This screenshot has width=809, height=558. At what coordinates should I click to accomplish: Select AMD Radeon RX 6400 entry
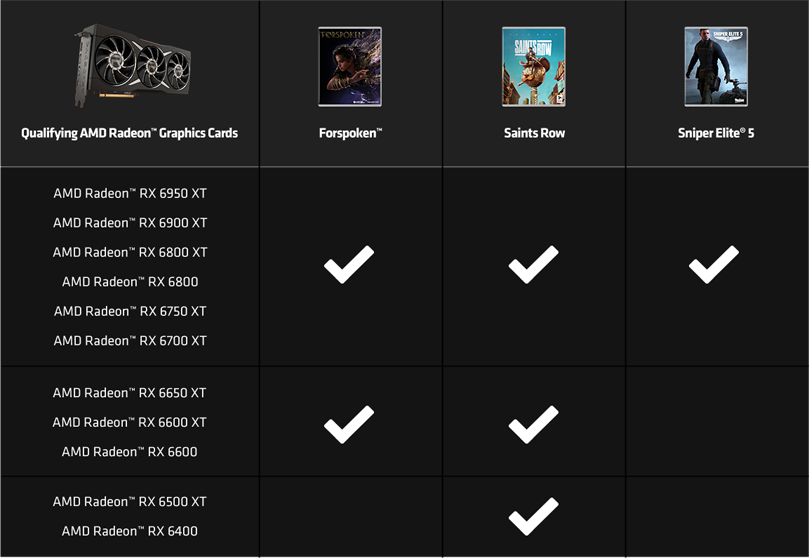click(130, 531)
